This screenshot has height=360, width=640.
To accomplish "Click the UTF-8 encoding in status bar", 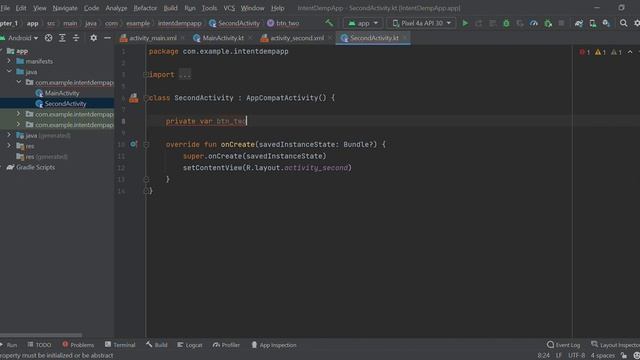I will (576, 356).
